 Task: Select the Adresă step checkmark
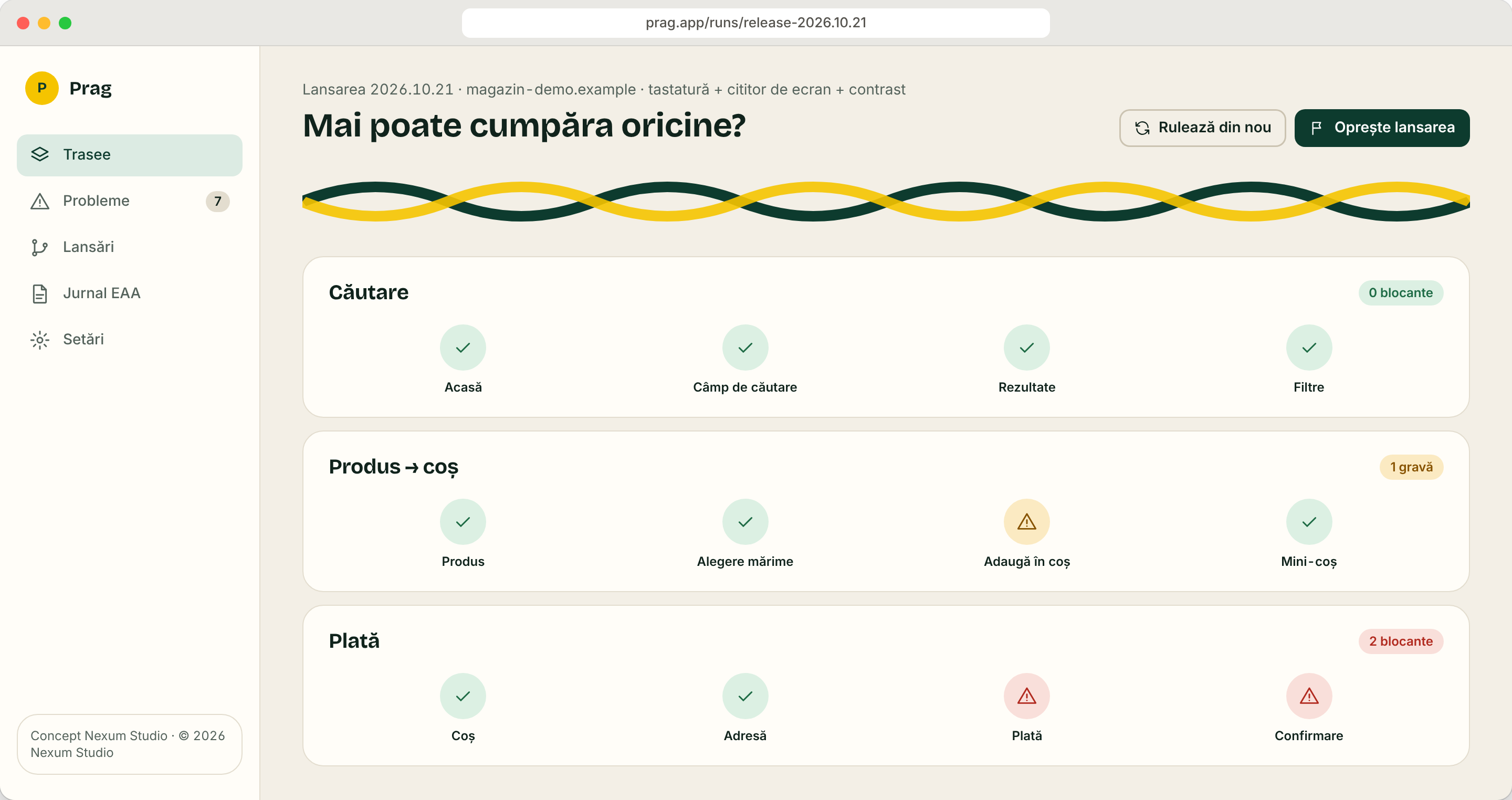click(745, 696)
